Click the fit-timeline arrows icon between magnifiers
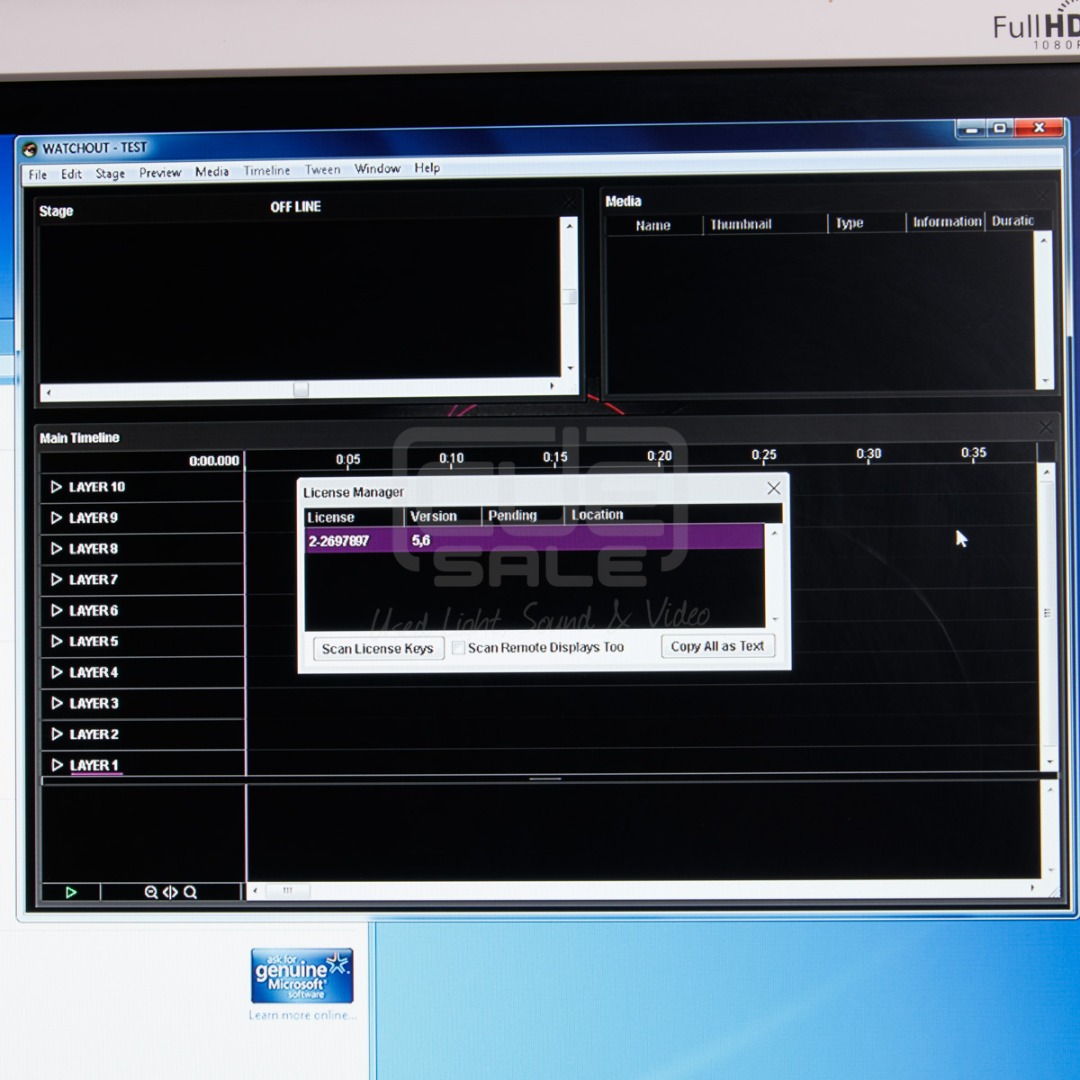Screen dimensions: 1080x1080 point(170,892)
